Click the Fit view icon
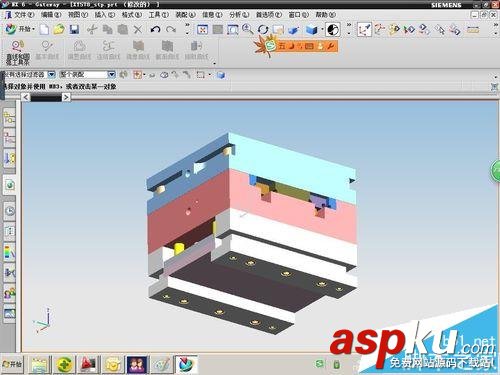Screen dimensions: 500x375 202,30
